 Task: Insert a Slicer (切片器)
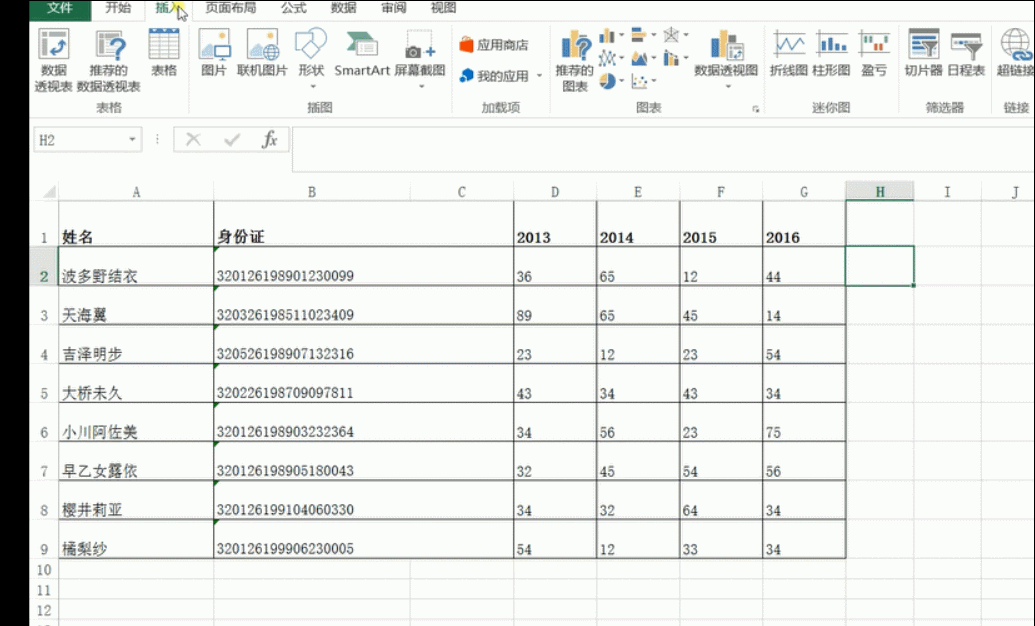click(923, 52)
